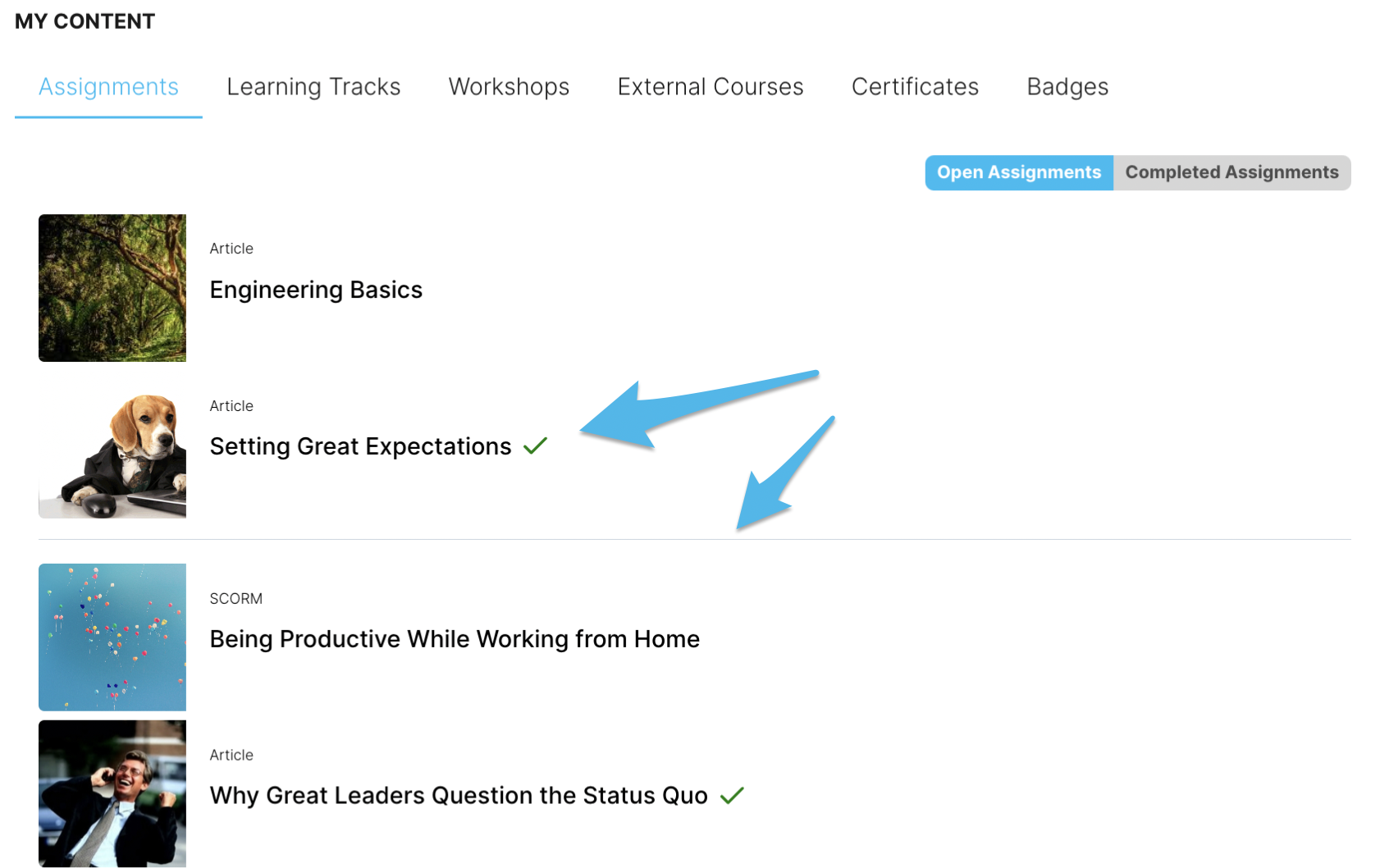The image size is (1380, 868).
Task: Click the SCORM label above course title
Action: (x=236, y=599)
